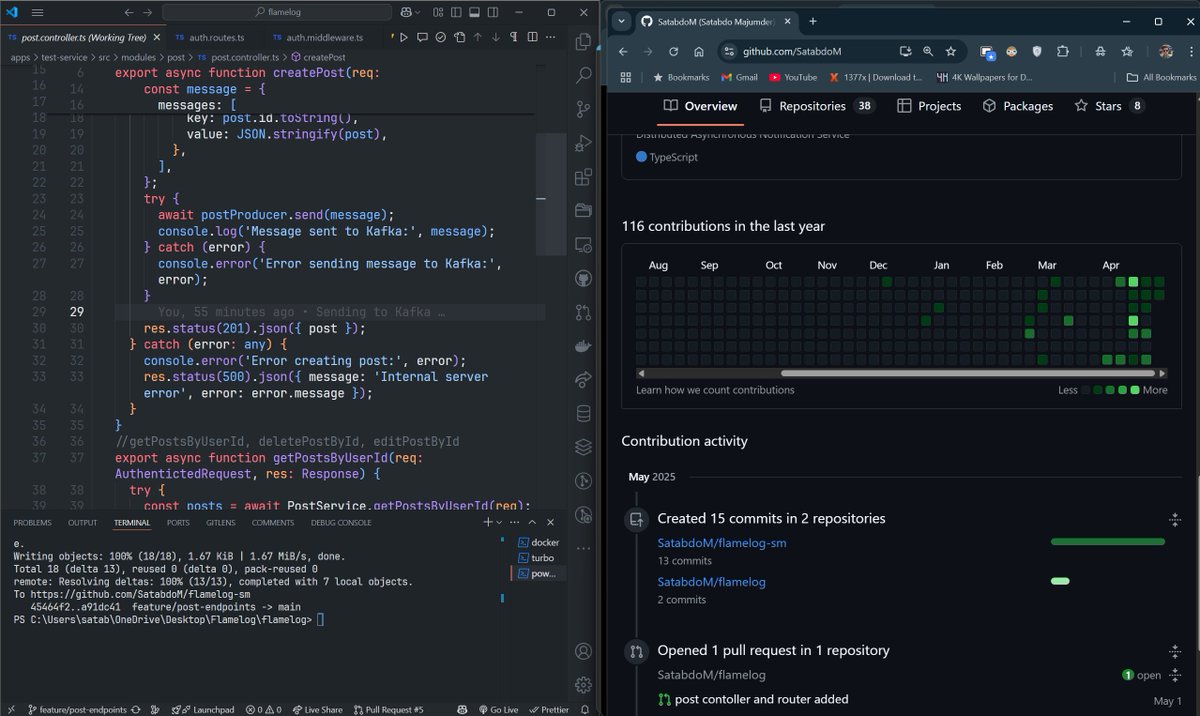The image size is (1200, 716).
Task: Open database icon in VS Code activity bar
Action: (x=584, y=414)
